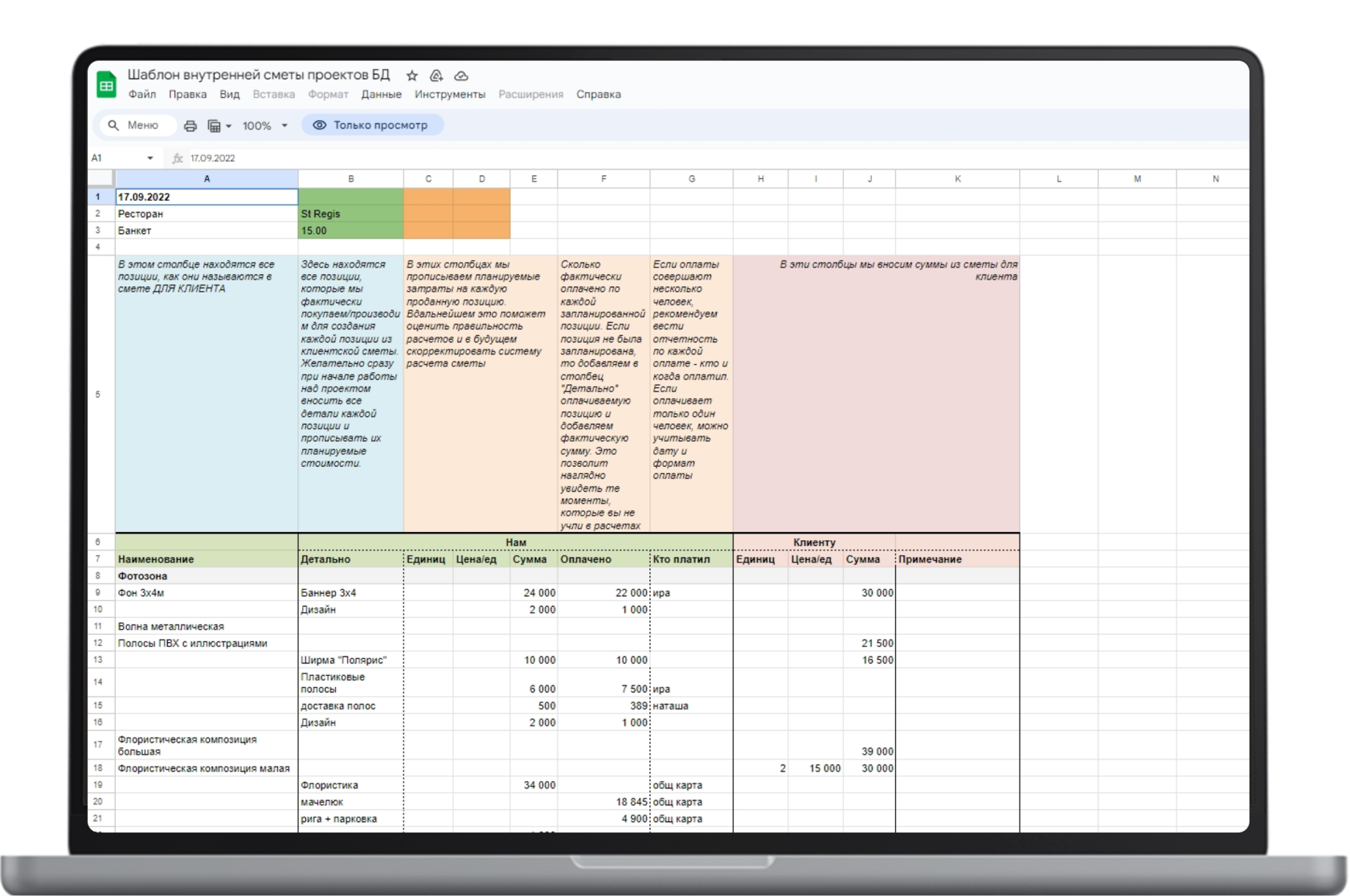1350x896 pixels.
Task: Click the Нам section header
Action: 516,542
